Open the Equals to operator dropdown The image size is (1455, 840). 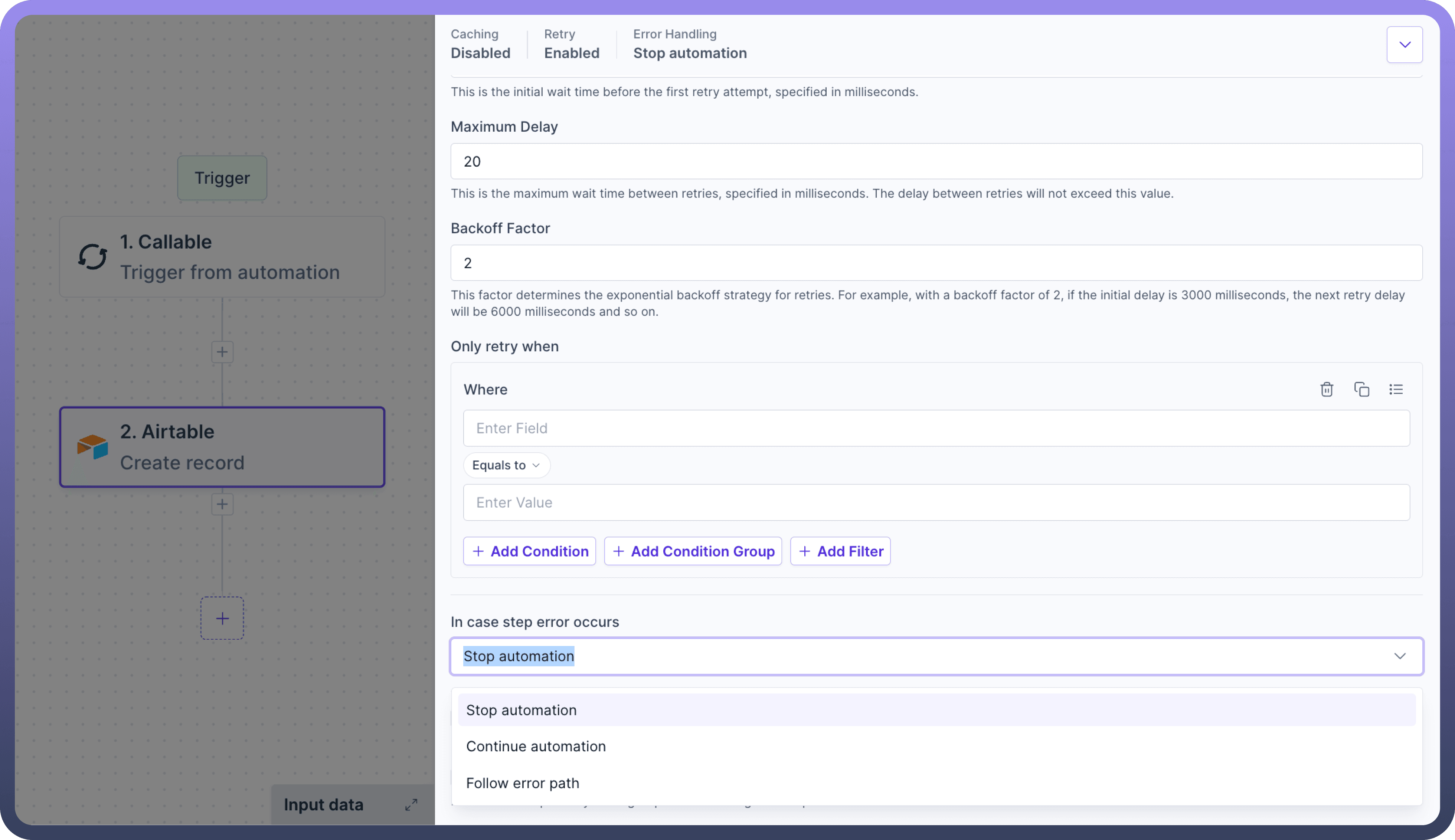pos(506,465)
